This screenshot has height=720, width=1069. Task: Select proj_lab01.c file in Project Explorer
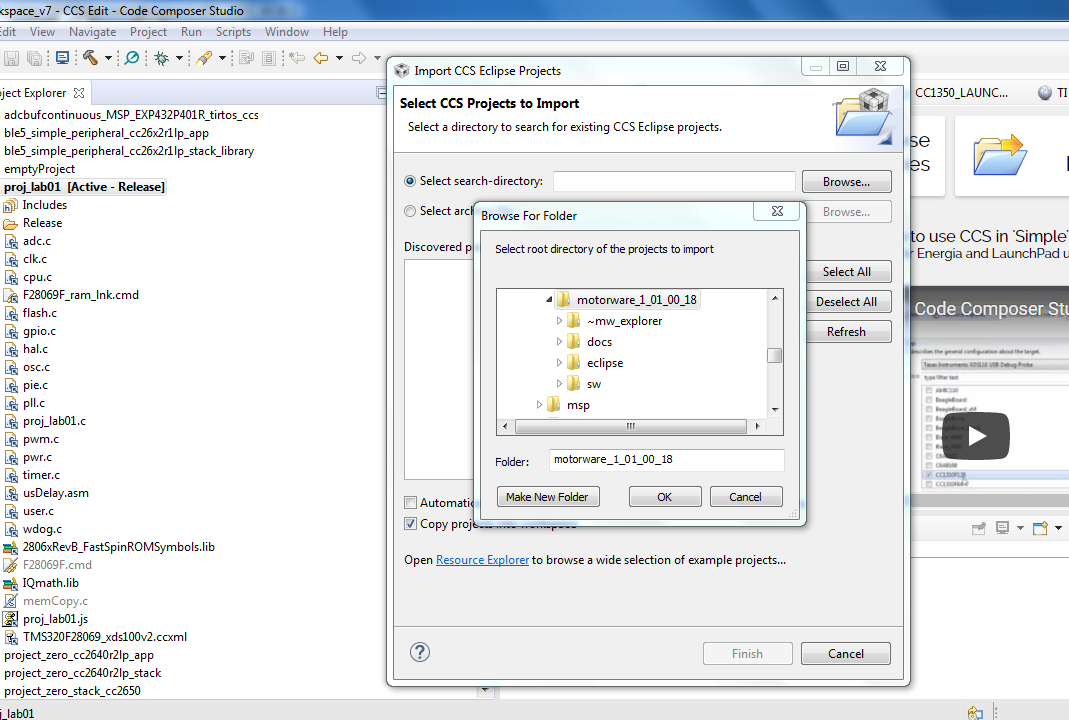[55, 421]
